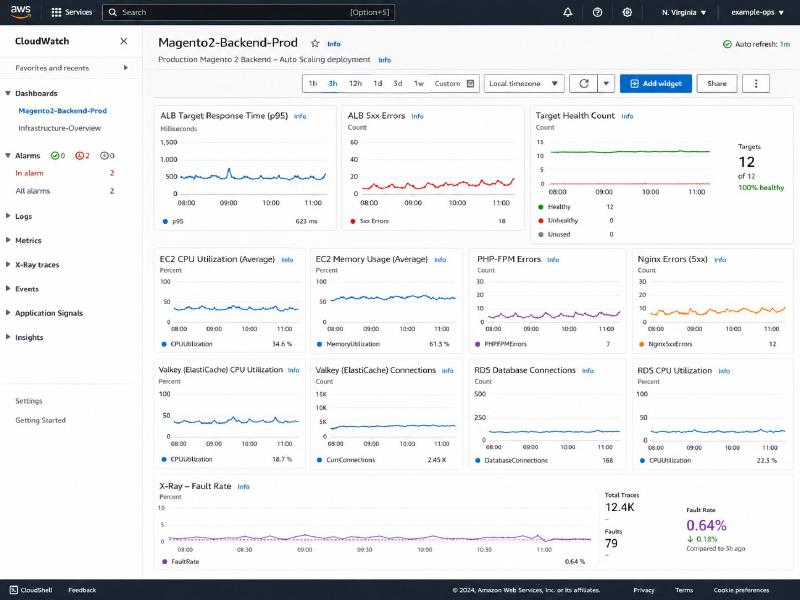Click Info next to RDS CPU Utilization
The width and height of the screenshot is (800, 600).
coord(724,371)
